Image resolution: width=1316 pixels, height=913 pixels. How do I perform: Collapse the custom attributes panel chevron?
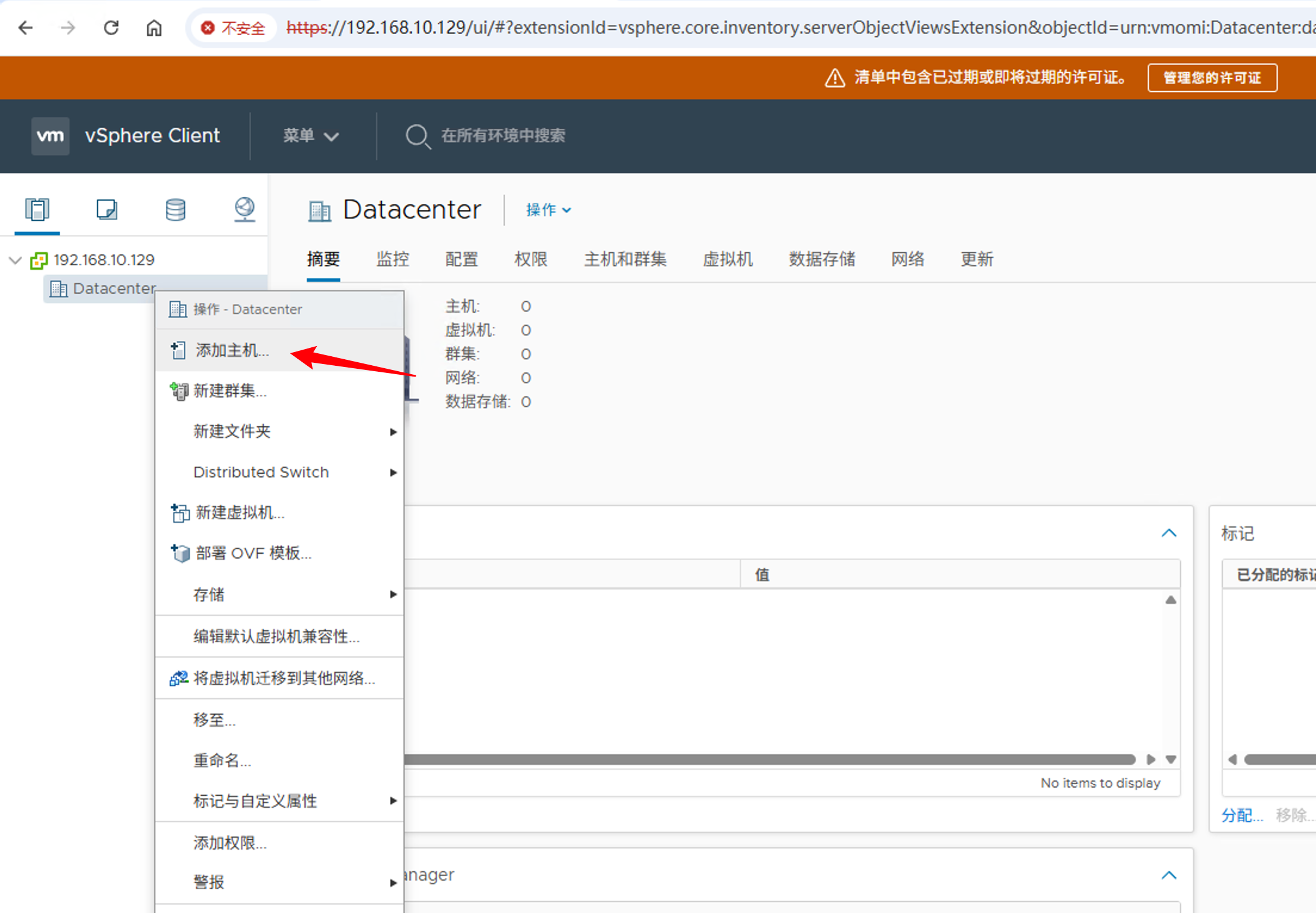pyautogui.click(x=1169, y=533)
